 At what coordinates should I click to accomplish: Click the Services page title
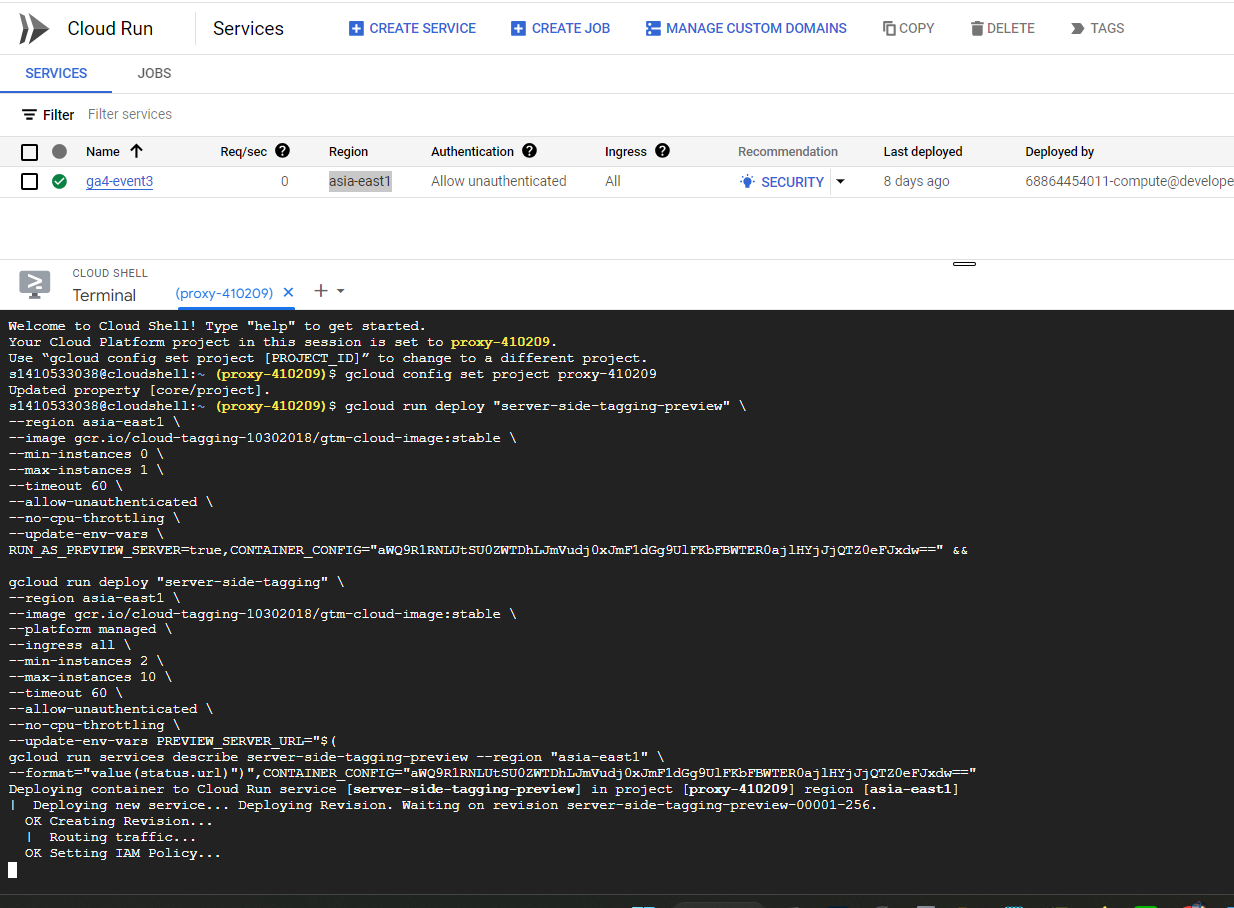tap(248, 28)
